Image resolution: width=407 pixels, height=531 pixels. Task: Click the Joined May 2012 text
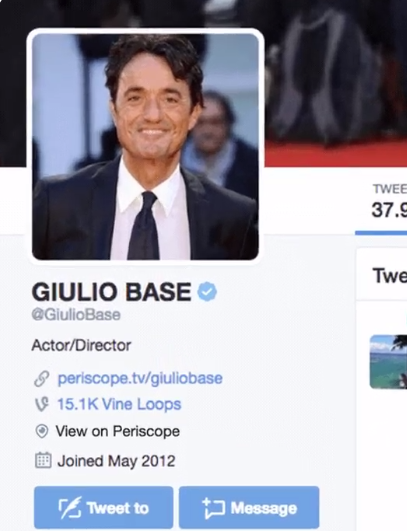(x=116, y=461)
